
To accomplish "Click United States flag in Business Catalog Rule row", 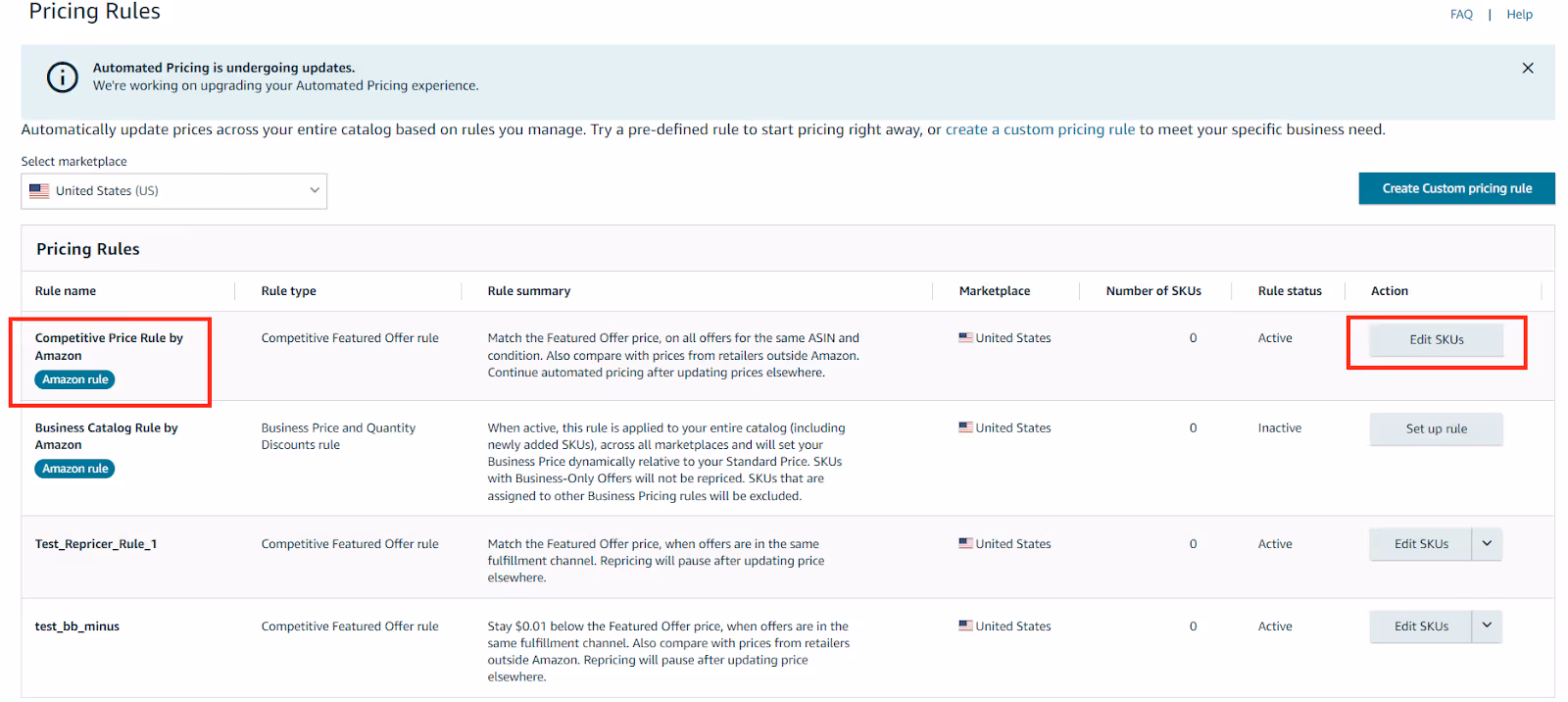I will (x=966, y=427).
